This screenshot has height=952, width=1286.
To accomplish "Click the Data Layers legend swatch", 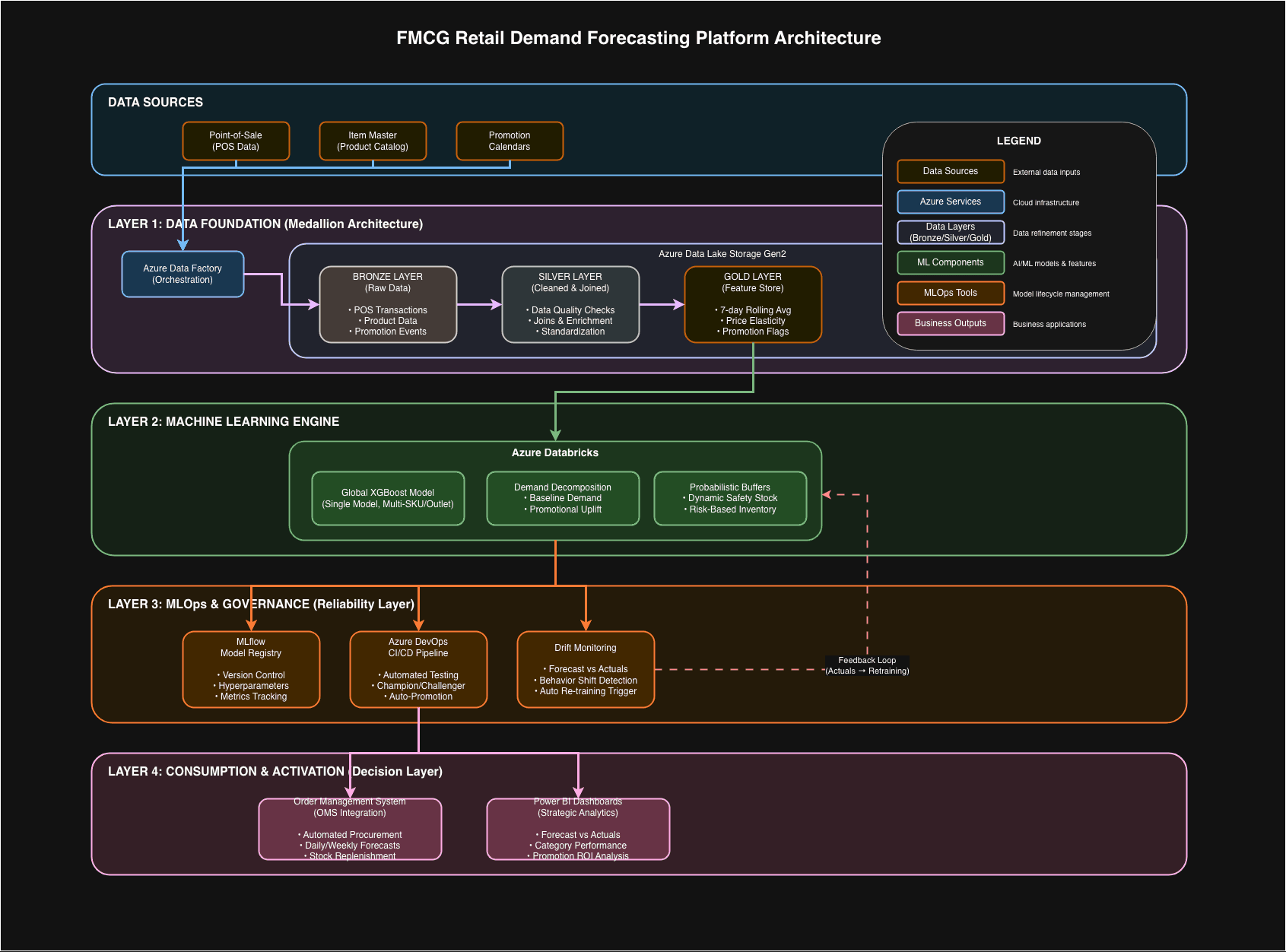I will click(951, 232).
